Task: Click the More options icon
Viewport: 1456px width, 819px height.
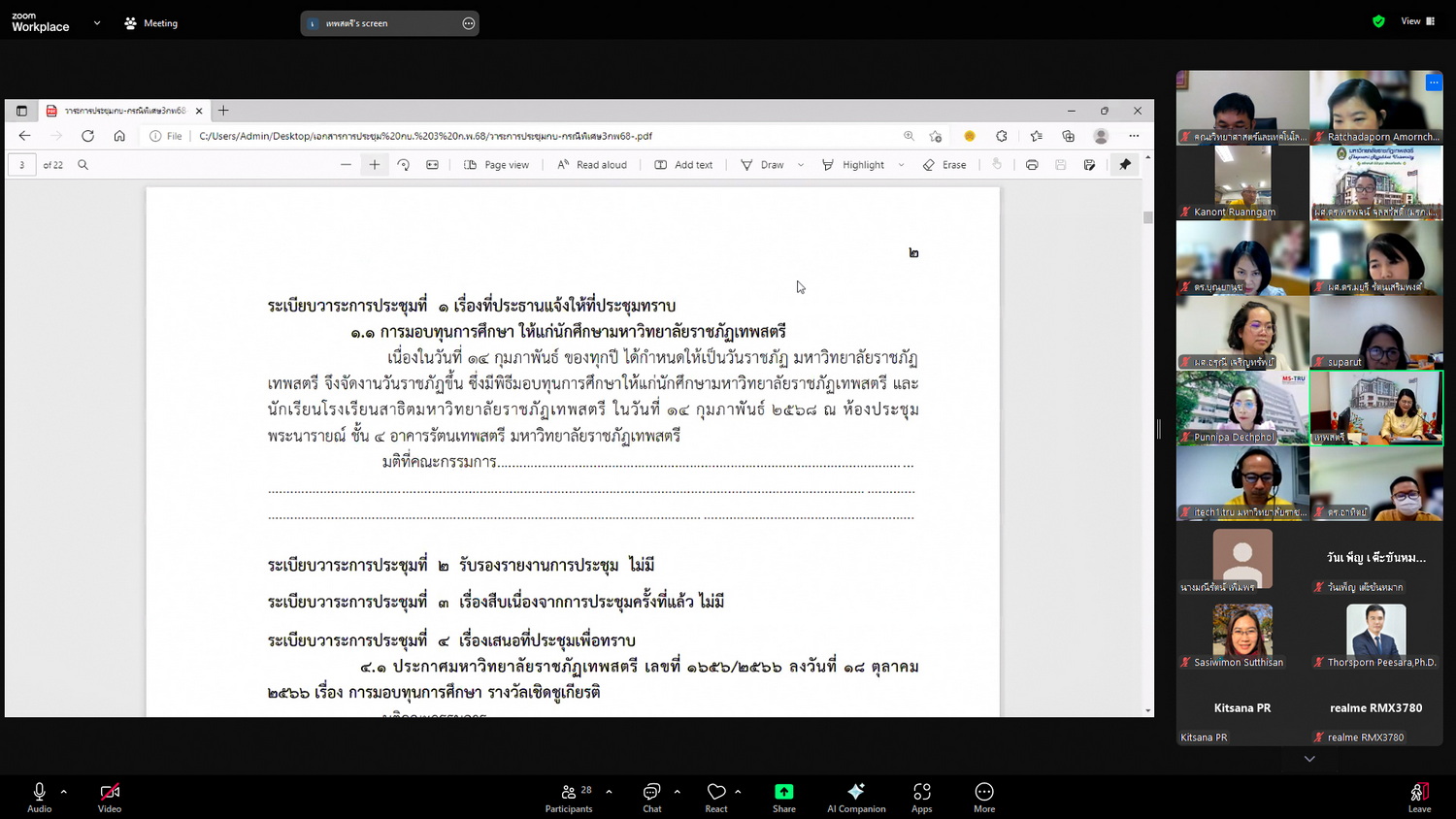Action: [983, 798]
